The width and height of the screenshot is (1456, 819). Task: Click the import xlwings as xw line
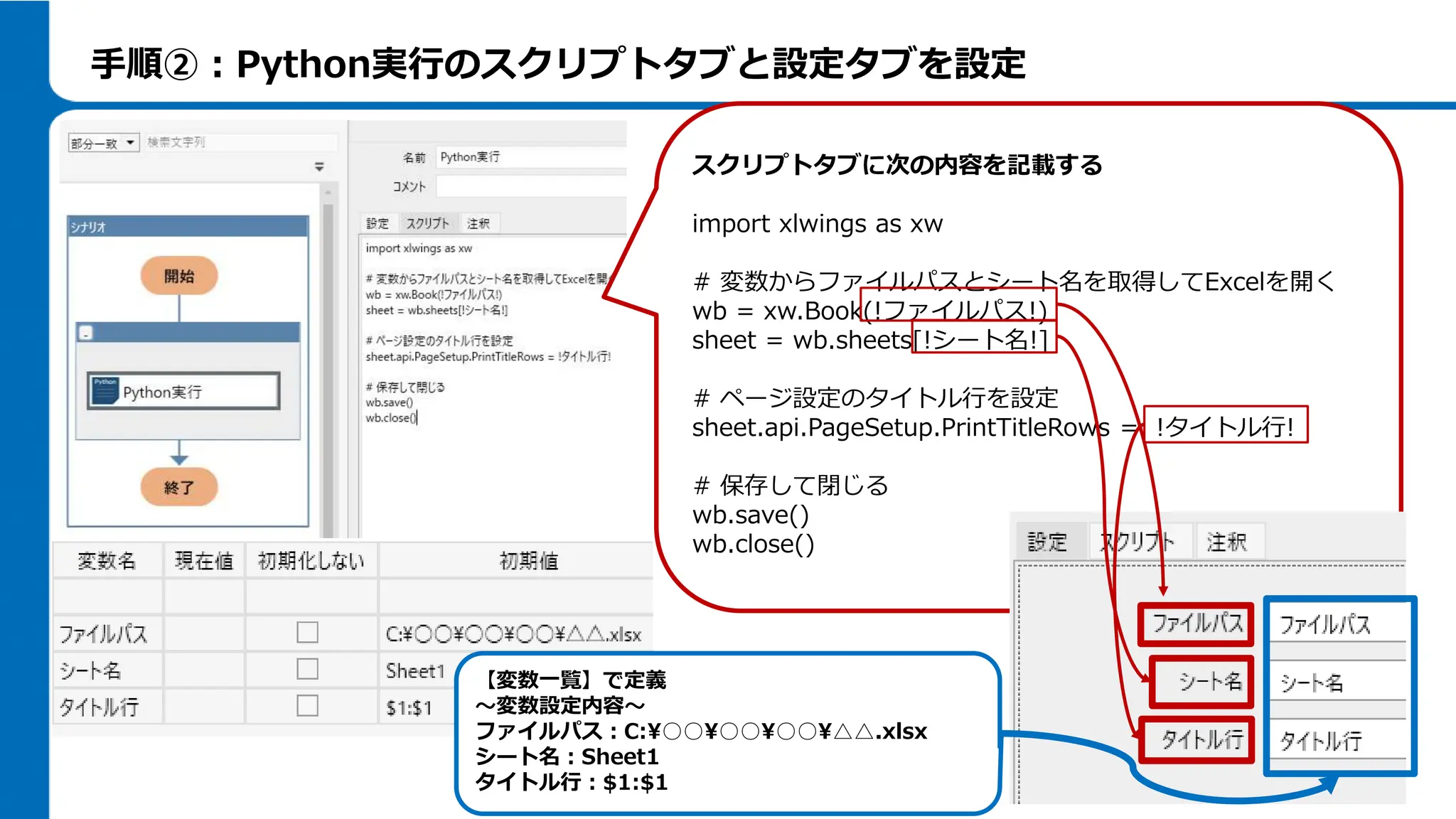pyautogui.click(x=419, y=248)
